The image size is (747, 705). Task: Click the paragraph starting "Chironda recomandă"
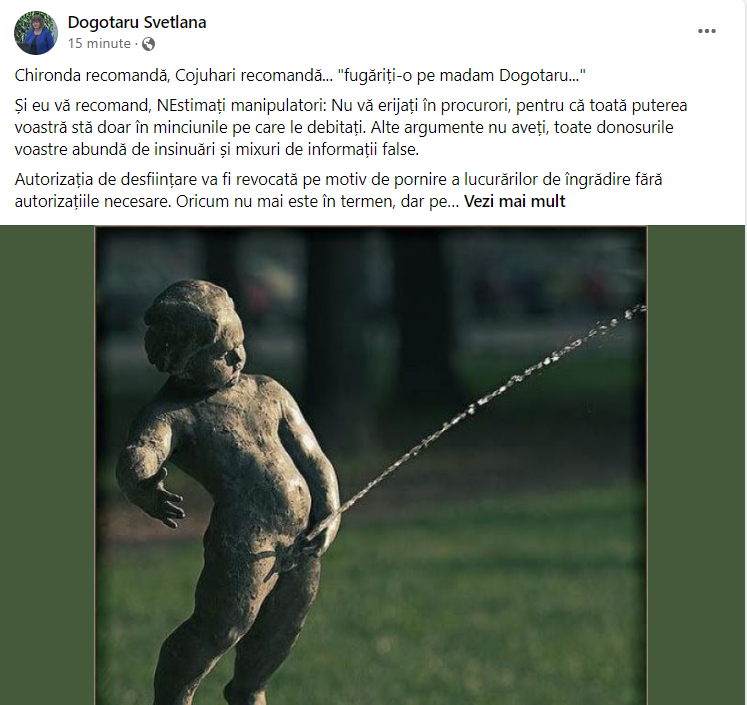tap(300, 76)
